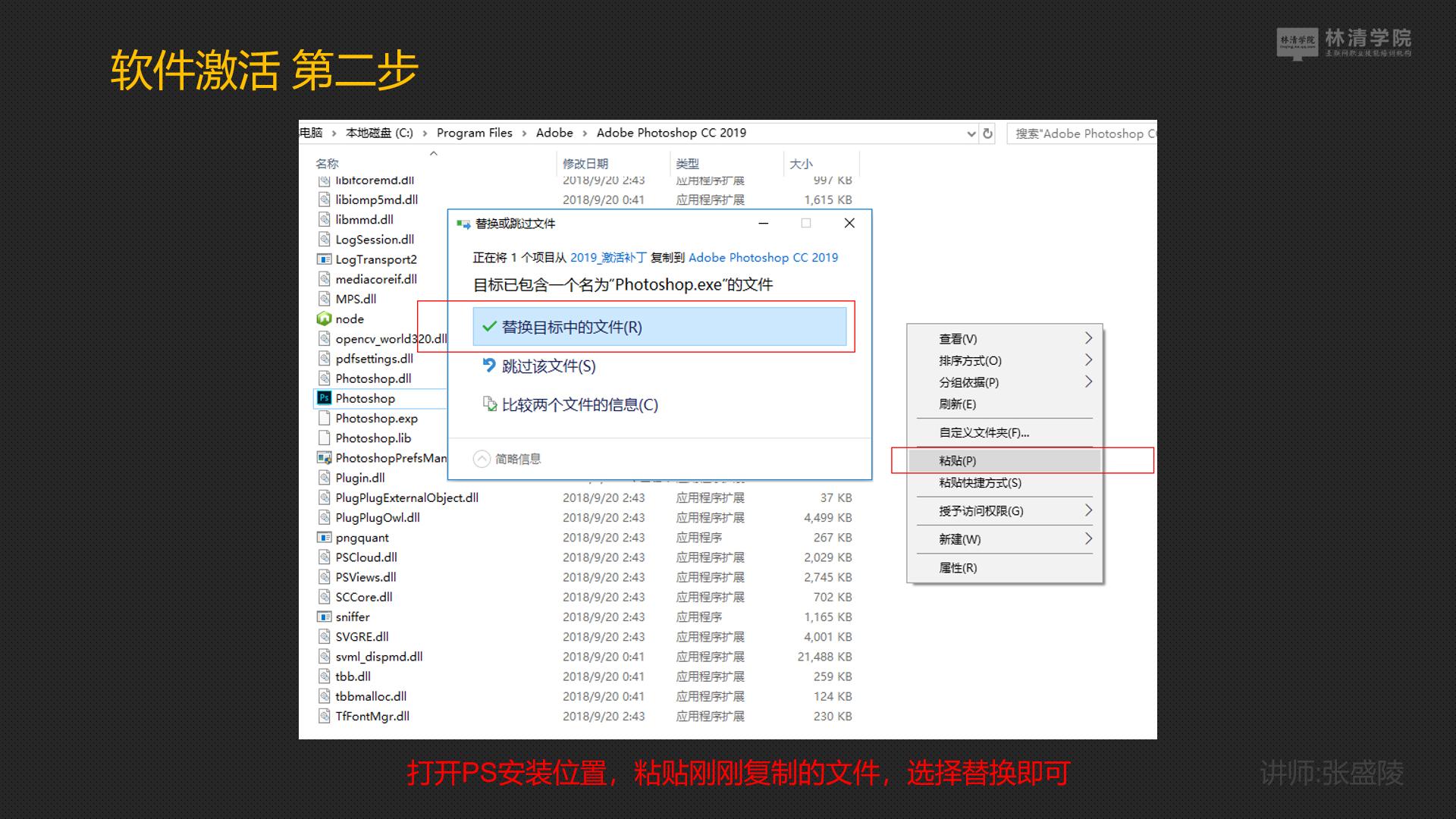The image size is (1456, 819).
Task: Click the 搜索Adobe Photoshop search box
Action: (1084, 133)
